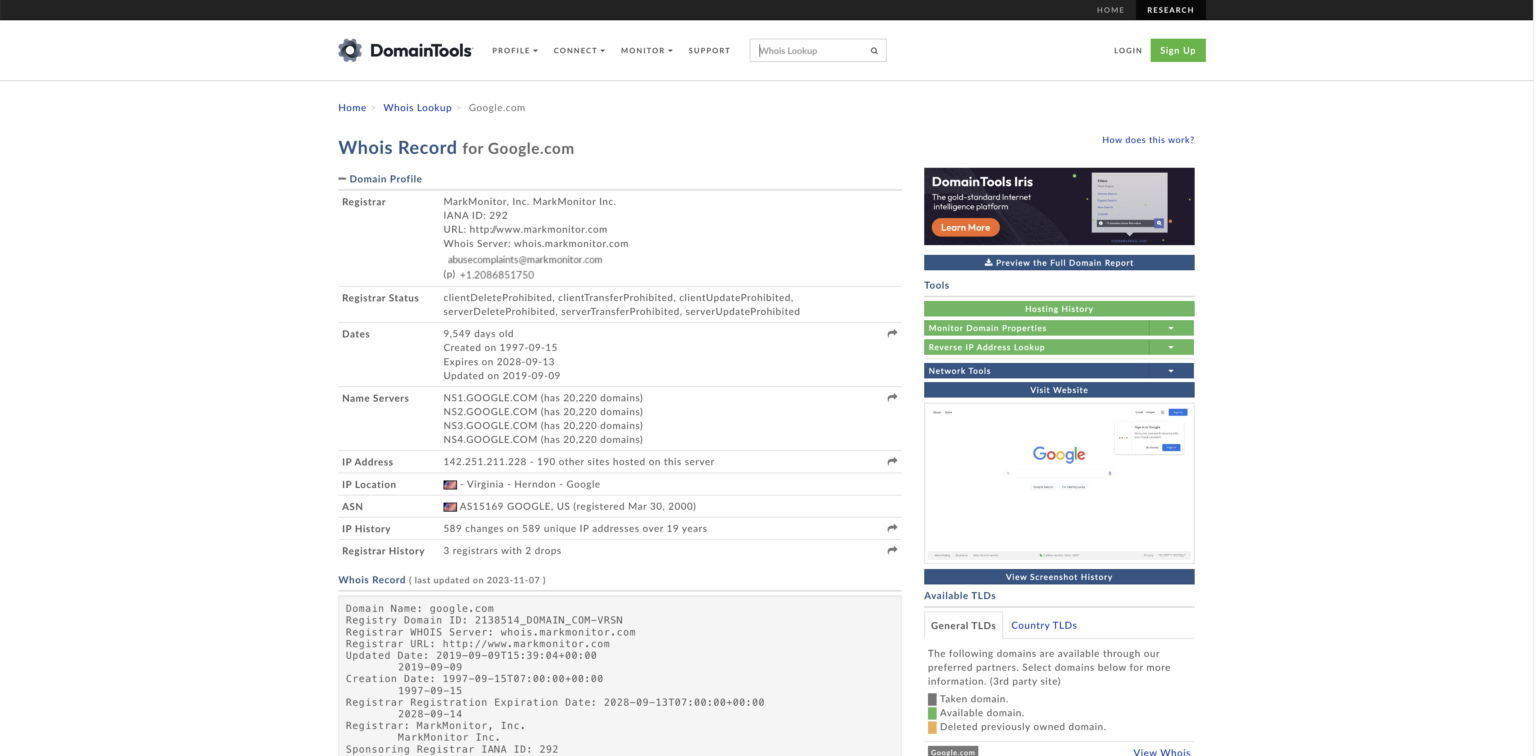Expand the Monitor Domain Properties dropdown arrow
Screen dimensions: 1536x756
[x=1171, y=328]
